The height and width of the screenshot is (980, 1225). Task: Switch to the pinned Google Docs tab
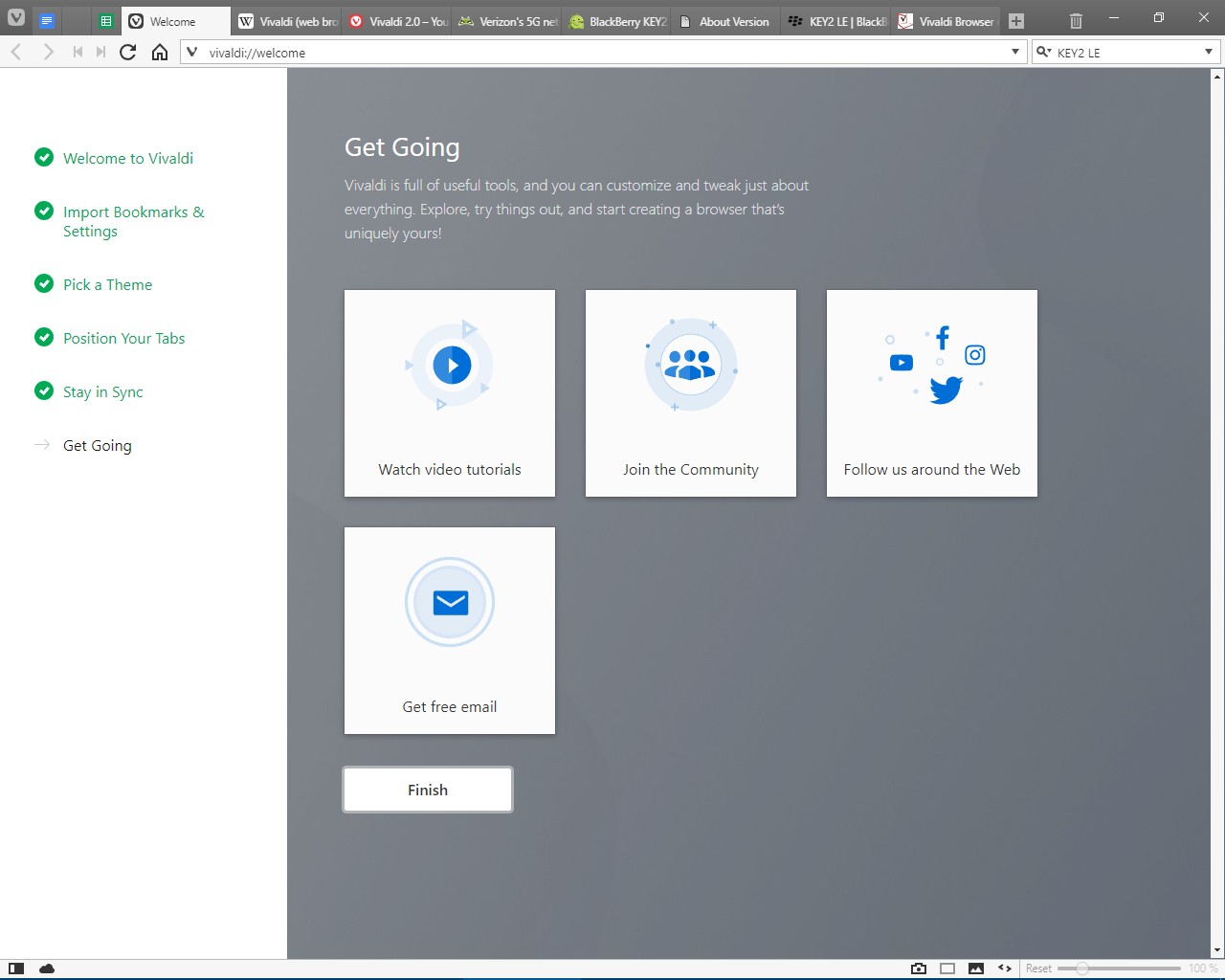pyautogui.click(x=47, y=21)
